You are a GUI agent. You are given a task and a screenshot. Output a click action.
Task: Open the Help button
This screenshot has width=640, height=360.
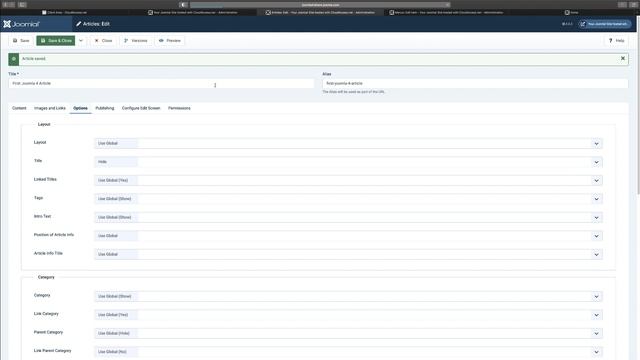(616, 40)
